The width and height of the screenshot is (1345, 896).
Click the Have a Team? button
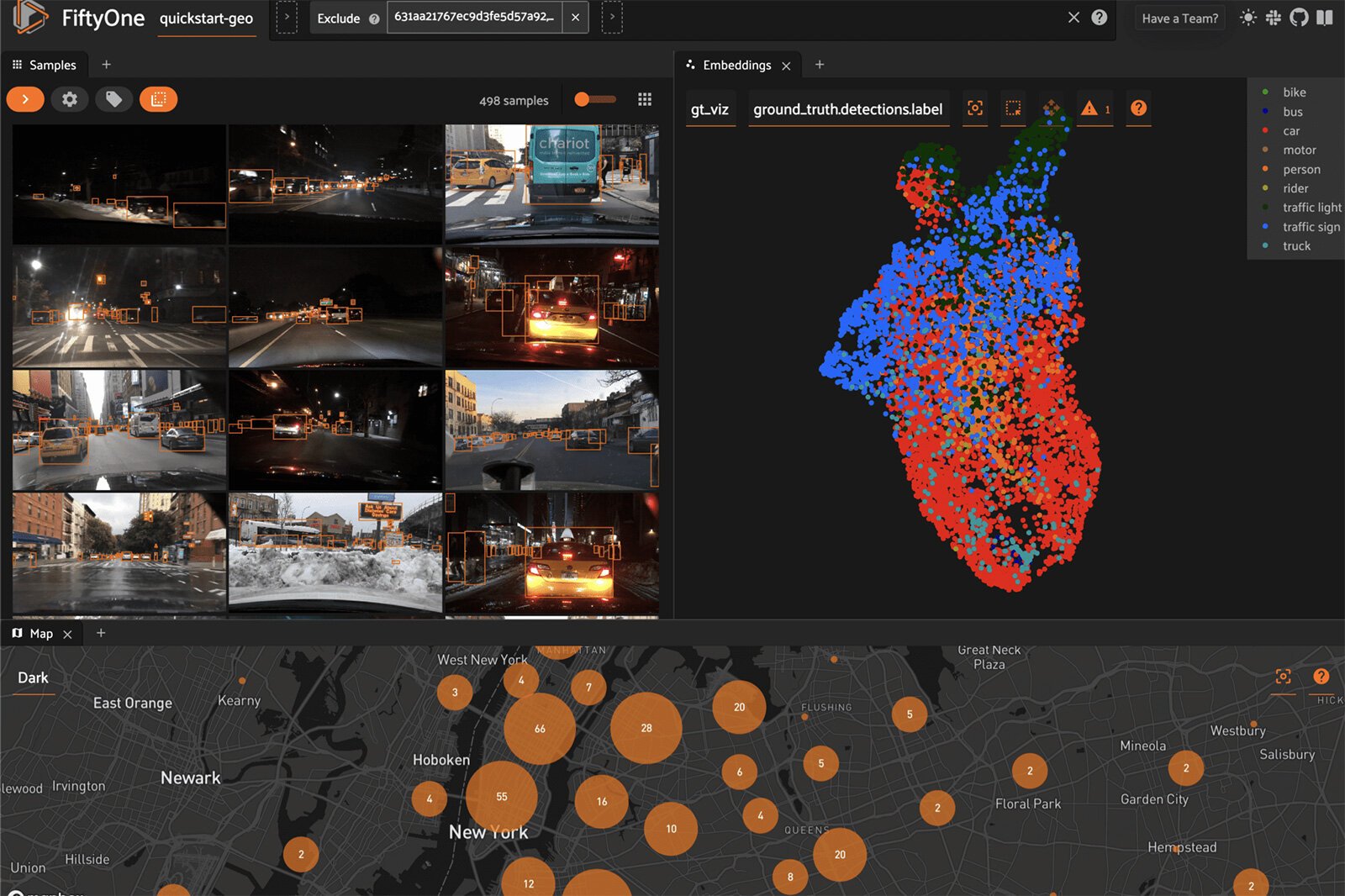[x=1179, y=17]
